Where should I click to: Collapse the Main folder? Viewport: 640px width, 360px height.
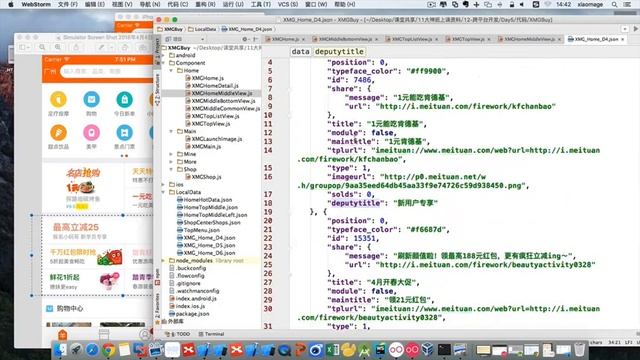click(x=171, y=131)
